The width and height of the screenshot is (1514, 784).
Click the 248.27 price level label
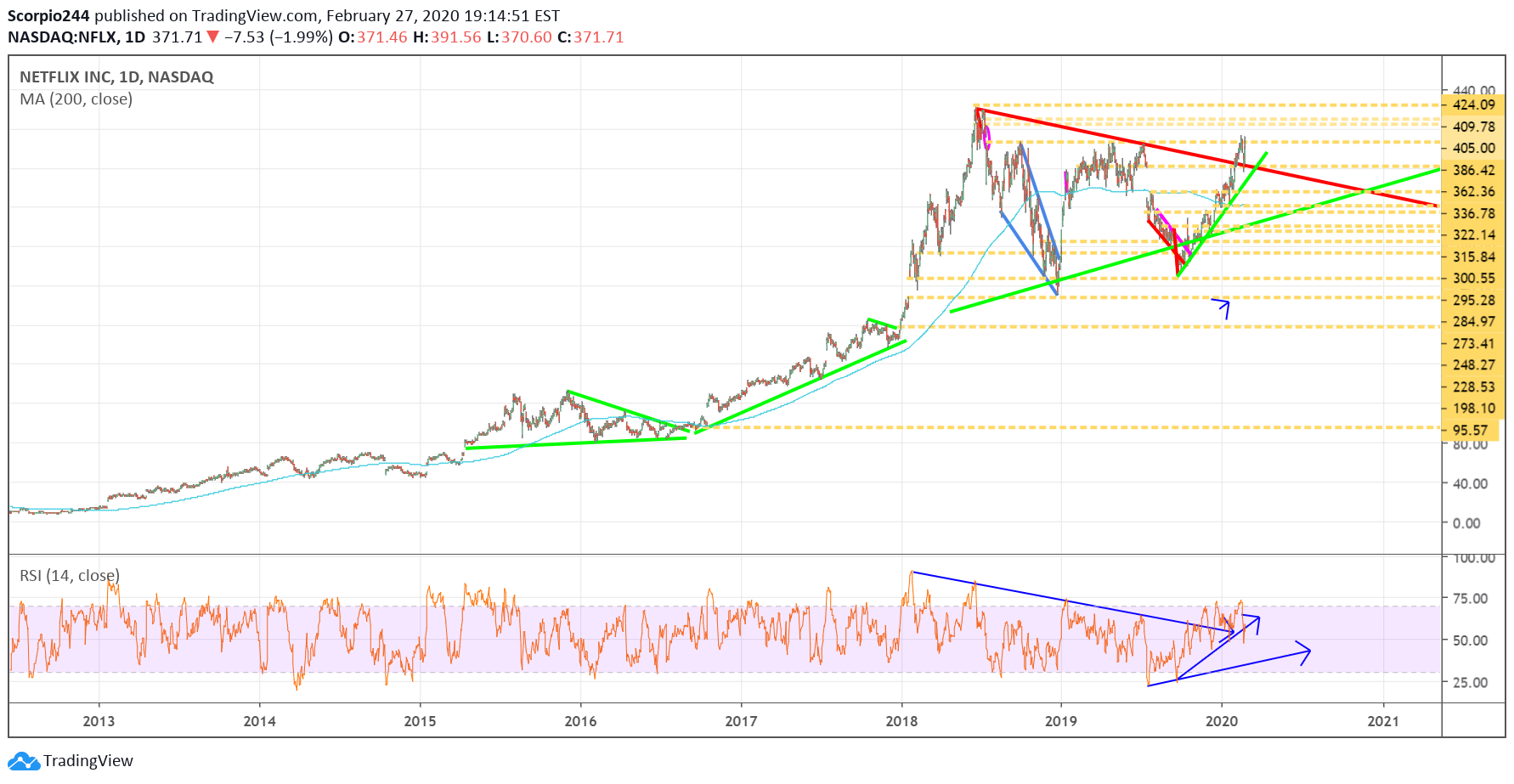1474,365
